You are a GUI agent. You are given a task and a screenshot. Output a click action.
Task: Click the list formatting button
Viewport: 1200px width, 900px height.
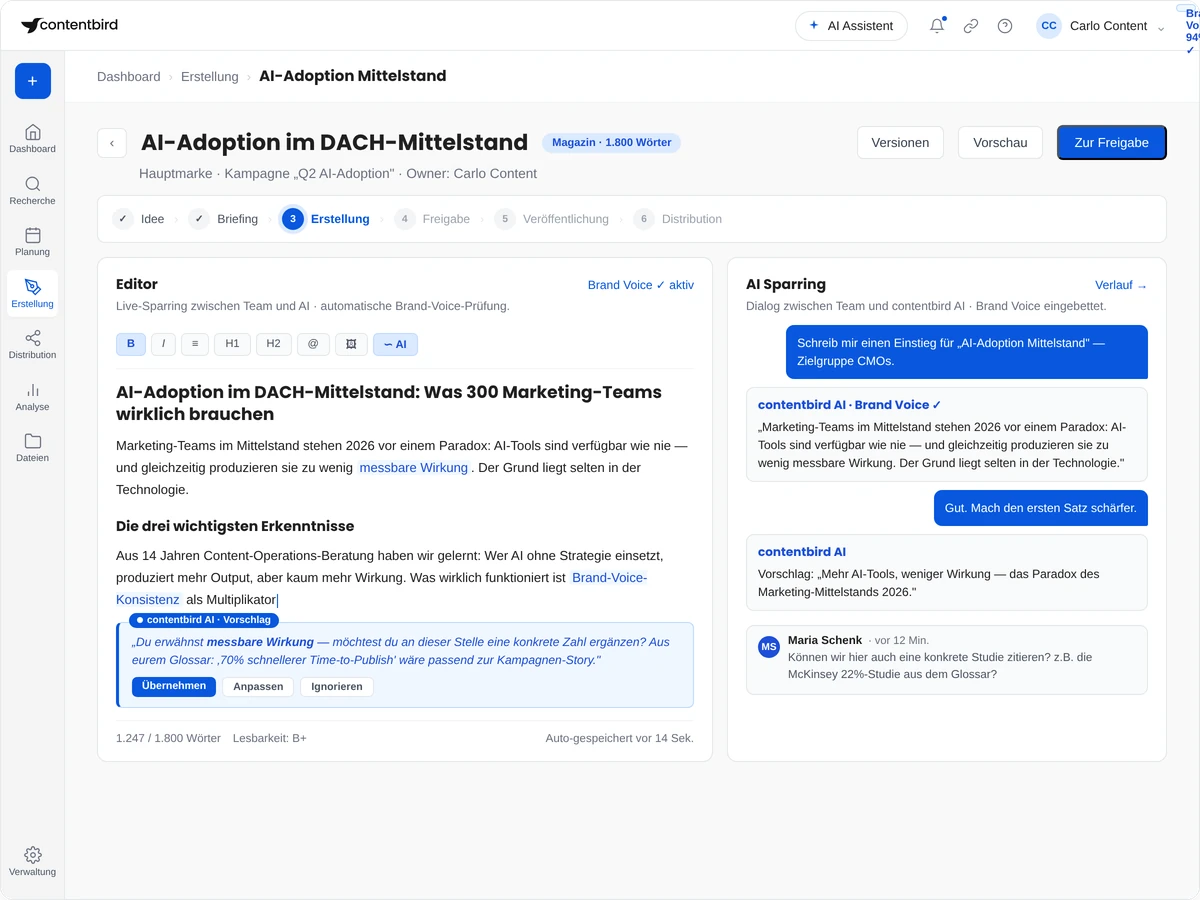(x=195, y=344)
